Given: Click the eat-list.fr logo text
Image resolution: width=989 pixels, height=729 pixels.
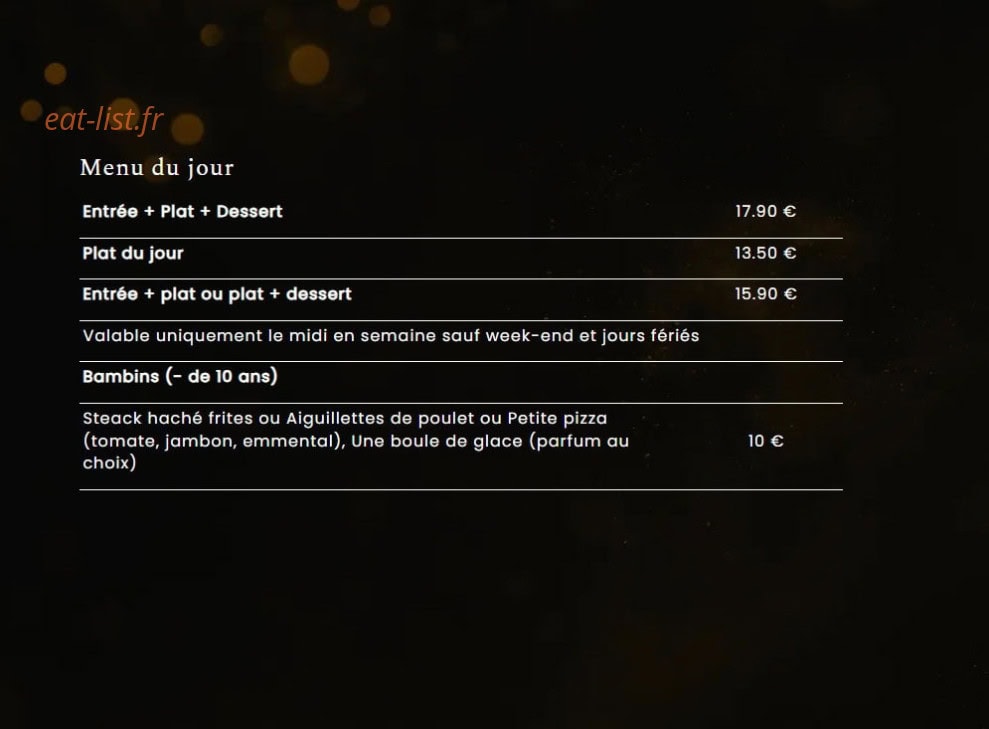Looking at the screenshot, I should [104, 119].
